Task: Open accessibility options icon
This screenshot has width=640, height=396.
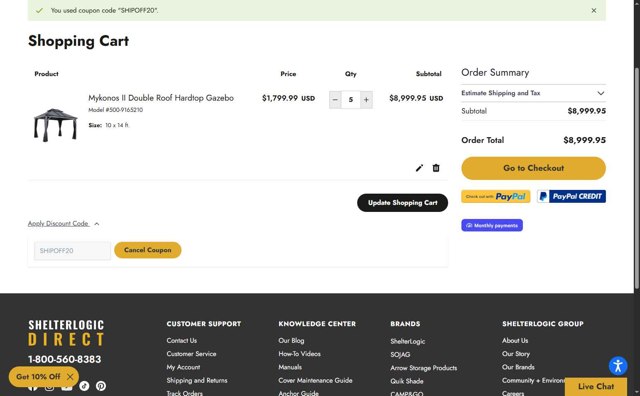Action: click(618, 366)
